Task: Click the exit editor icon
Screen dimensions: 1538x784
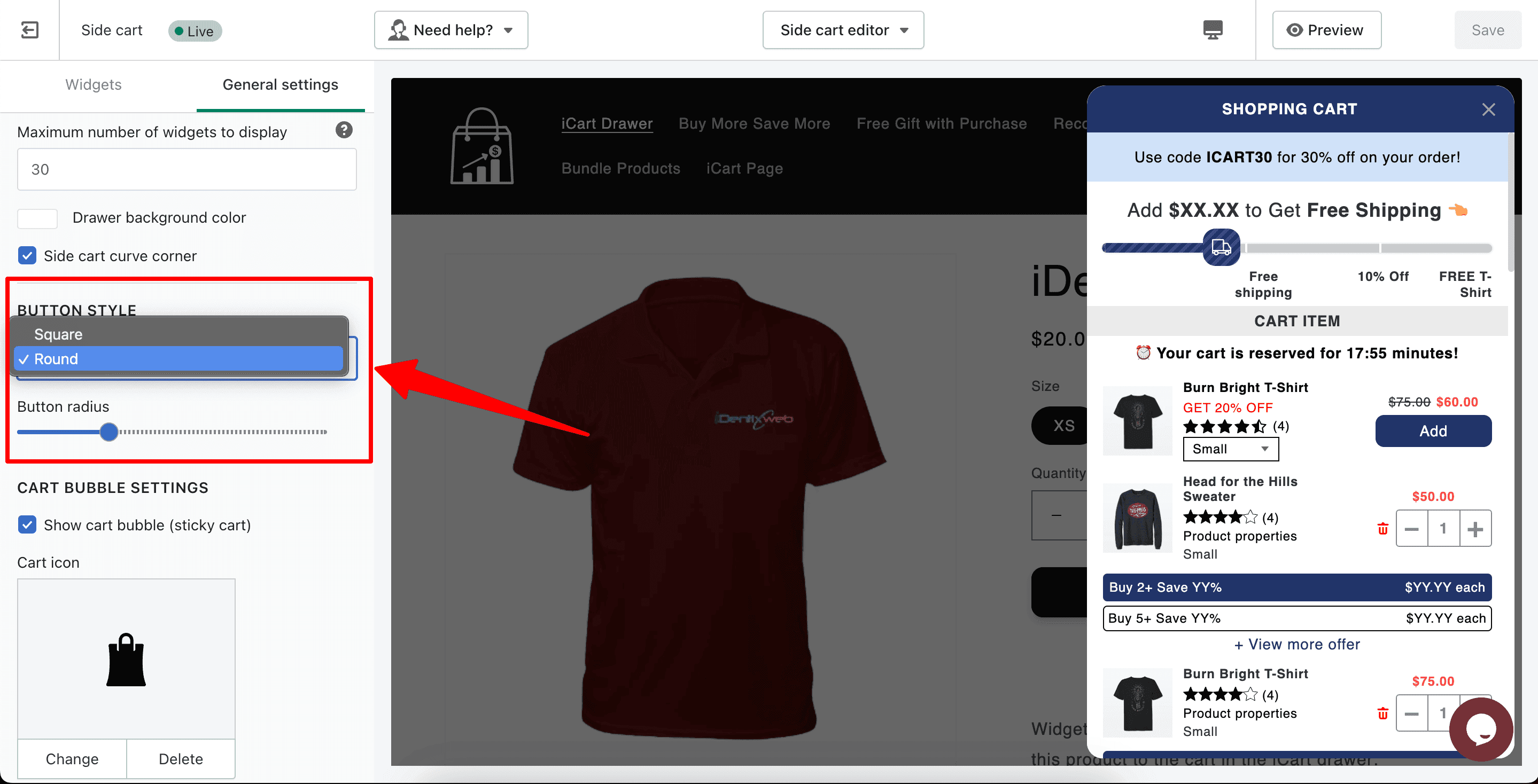Action: click(29, 30)
